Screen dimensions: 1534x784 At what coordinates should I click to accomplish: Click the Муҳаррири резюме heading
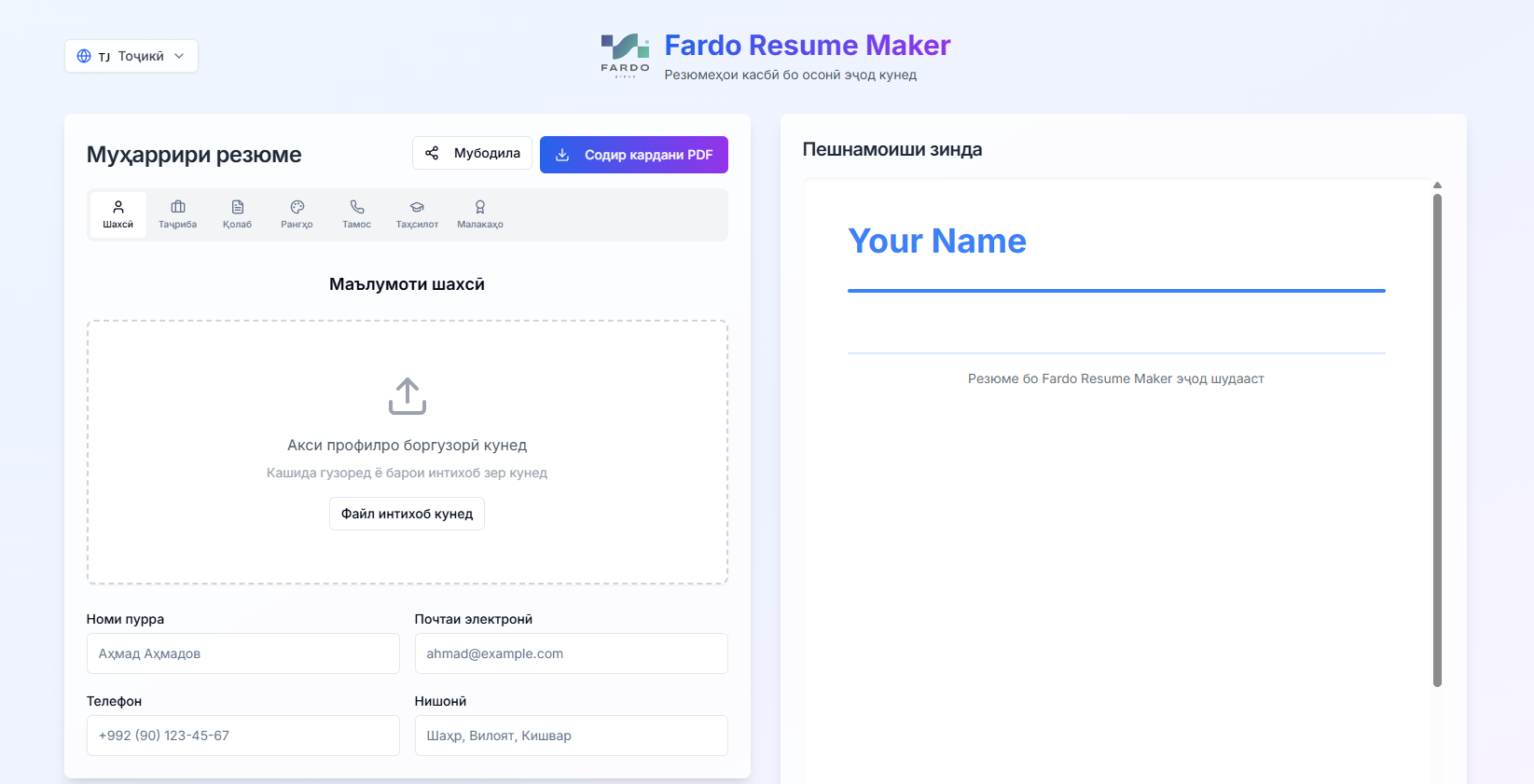[x=194, y=155]
